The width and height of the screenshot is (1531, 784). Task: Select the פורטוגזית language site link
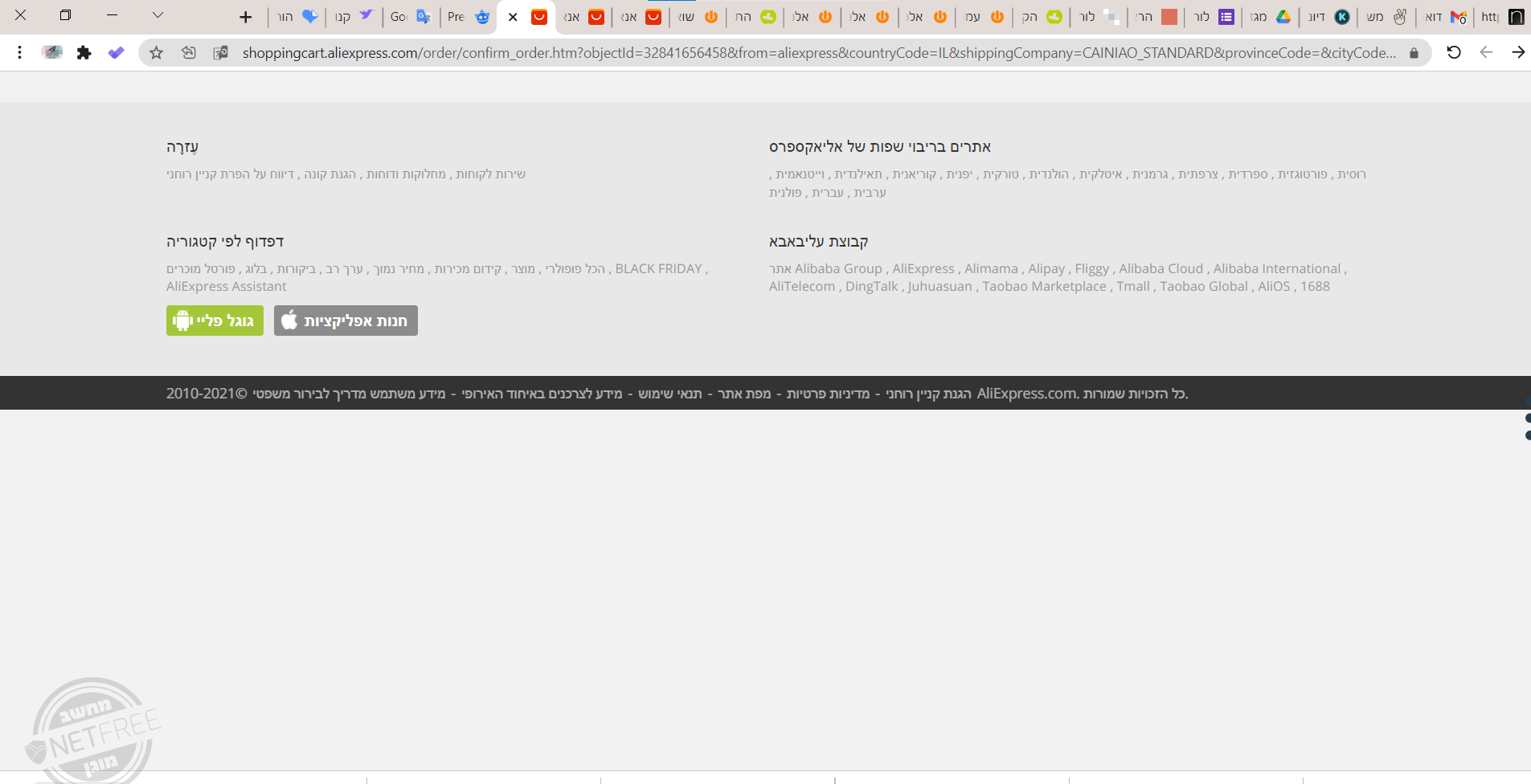(1303, 174)
